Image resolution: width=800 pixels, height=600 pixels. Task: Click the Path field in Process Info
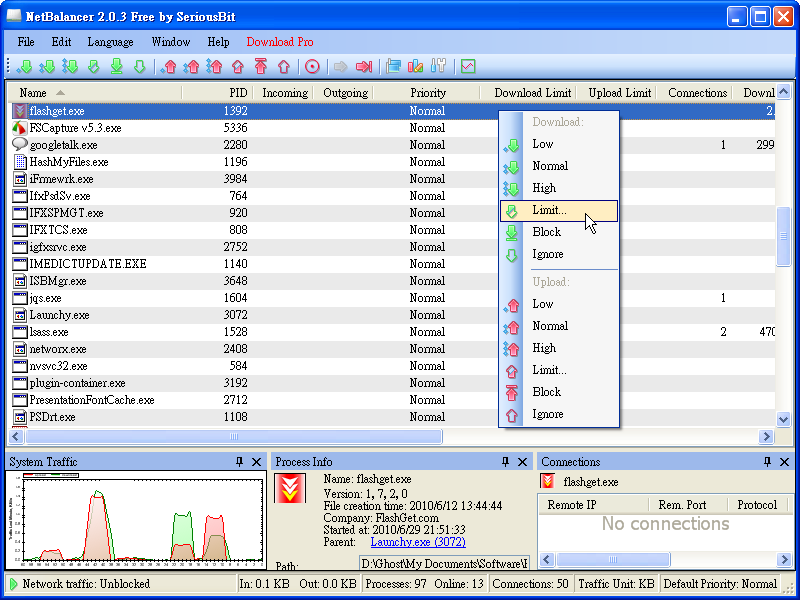(x=444, y=563)
